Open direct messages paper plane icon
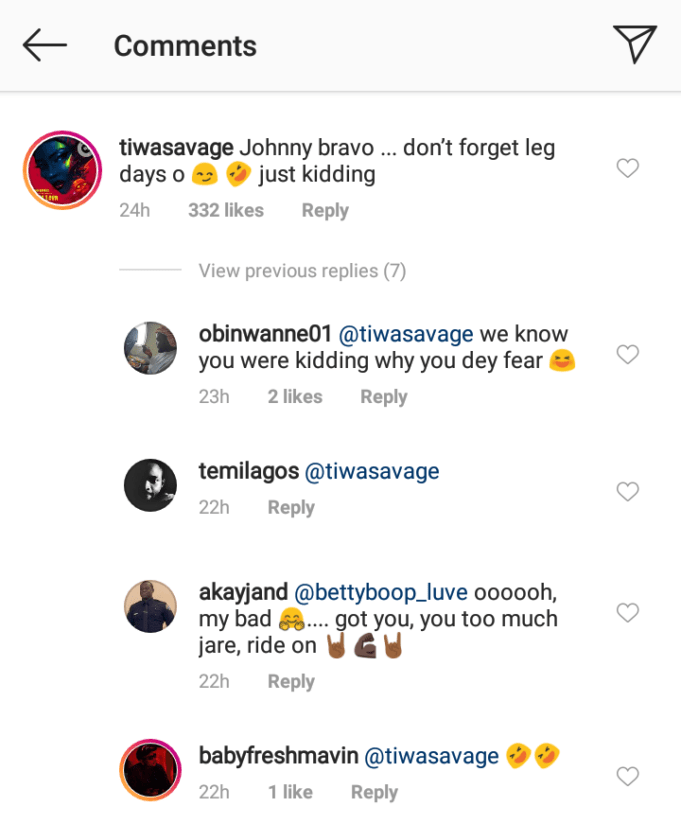The height and width of the screenshot is (824, 681). tap(635, 45)
